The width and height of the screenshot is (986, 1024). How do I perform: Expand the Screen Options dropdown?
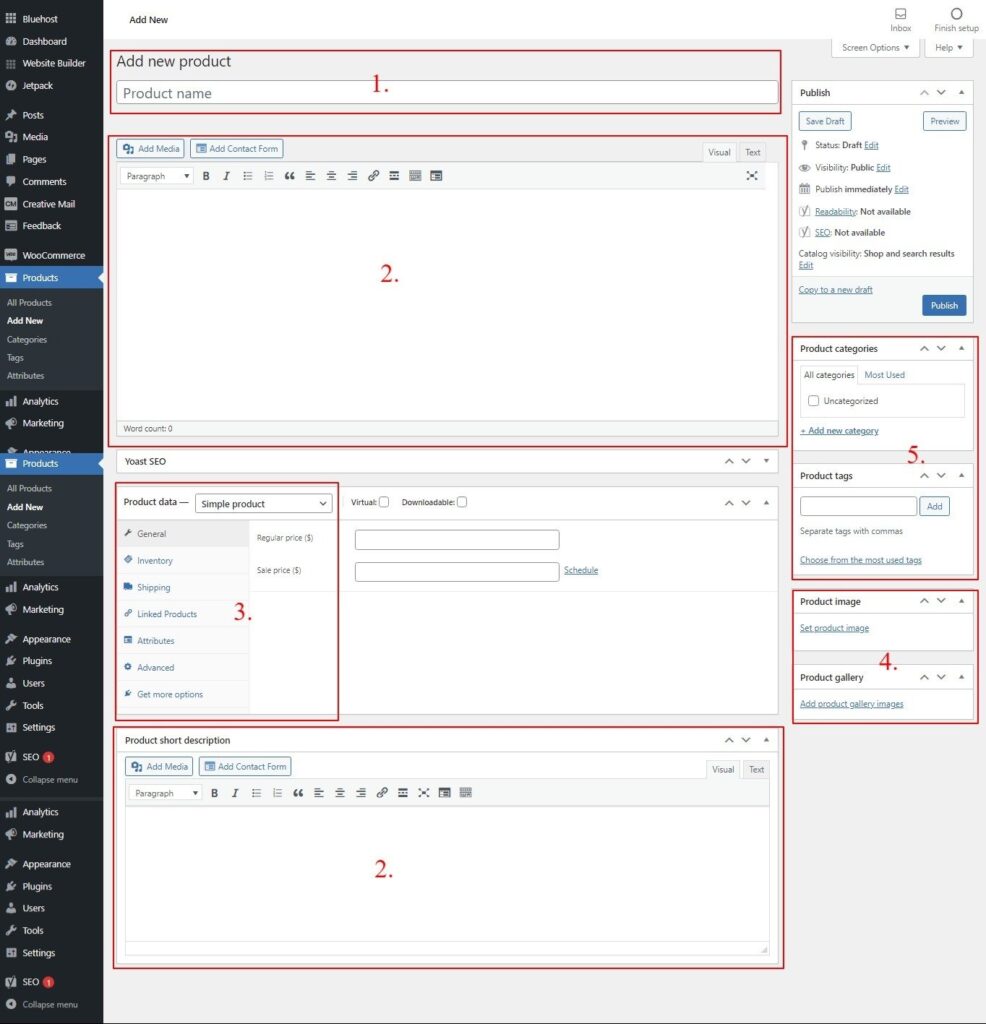[x=875, y=48]
